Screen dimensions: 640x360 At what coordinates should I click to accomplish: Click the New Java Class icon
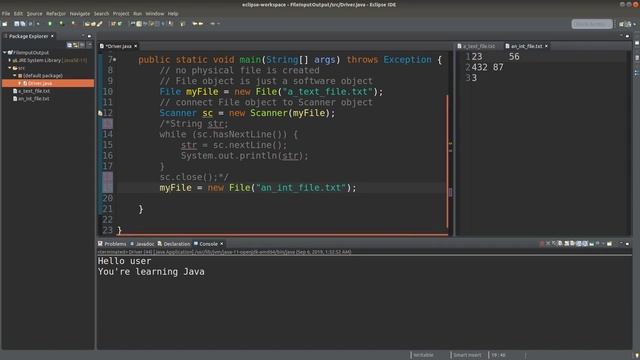[120, 24]
